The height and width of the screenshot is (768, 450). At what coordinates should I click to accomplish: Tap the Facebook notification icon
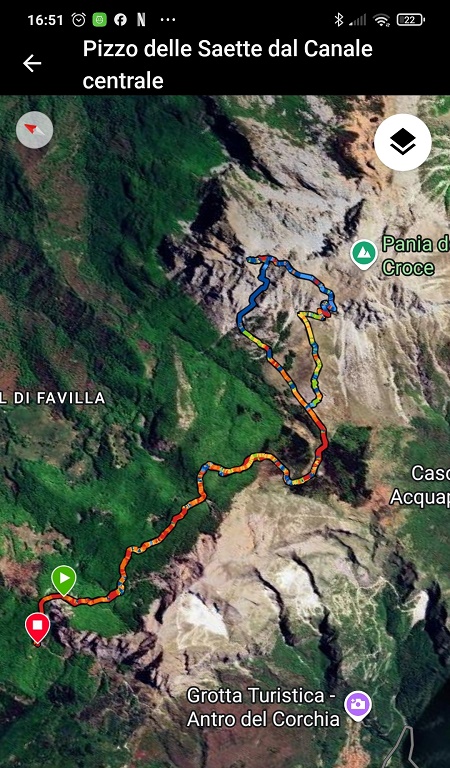pos(120,20)
